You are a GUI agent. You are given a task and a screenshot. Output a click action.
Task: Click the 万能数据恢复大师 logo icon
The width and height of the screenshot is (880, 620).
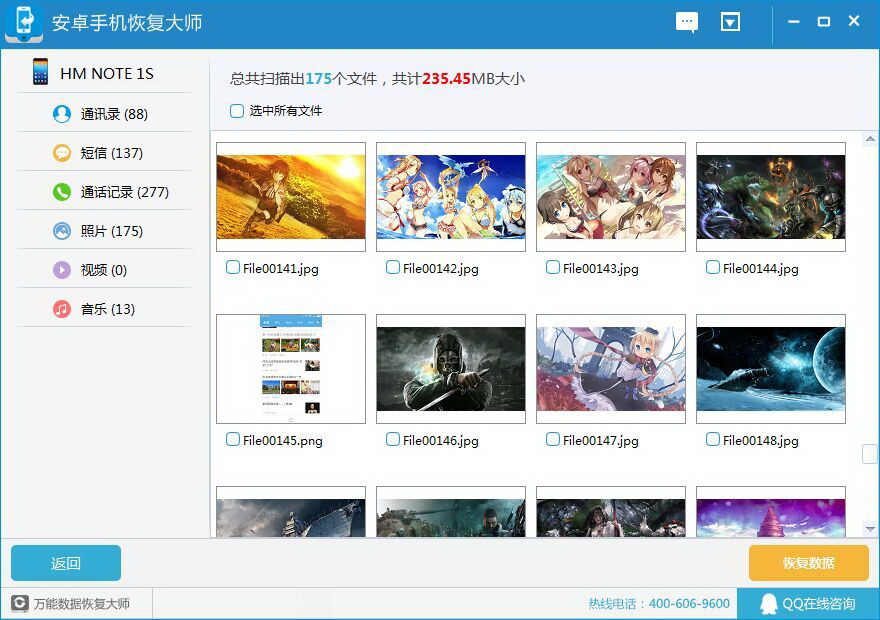[20, 603]
